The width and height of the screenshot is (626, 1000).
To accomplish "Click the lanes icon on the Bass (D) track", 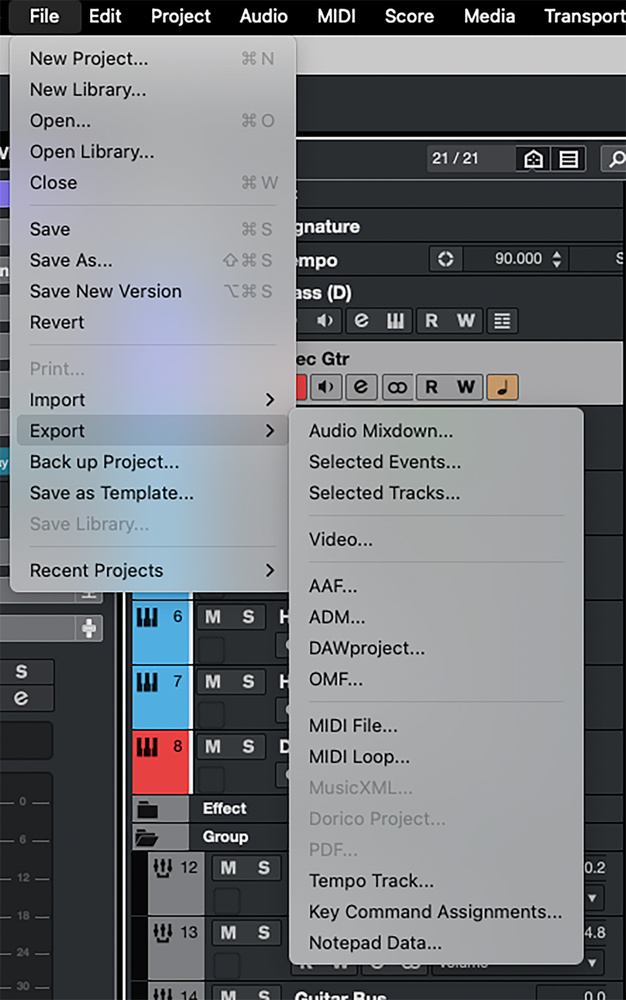I will tap(502, 321).
